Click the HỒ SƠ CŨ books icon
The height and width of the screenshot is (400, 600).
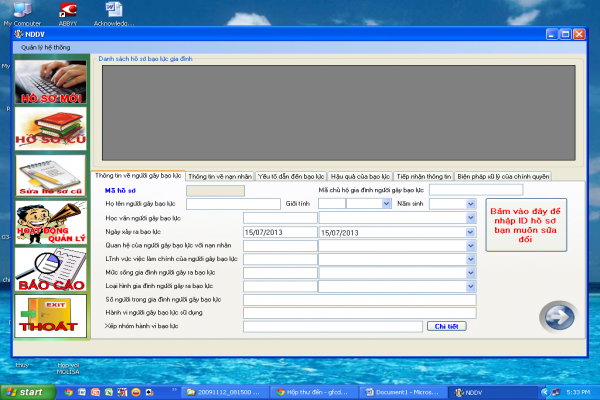click(x=50, y=128)
